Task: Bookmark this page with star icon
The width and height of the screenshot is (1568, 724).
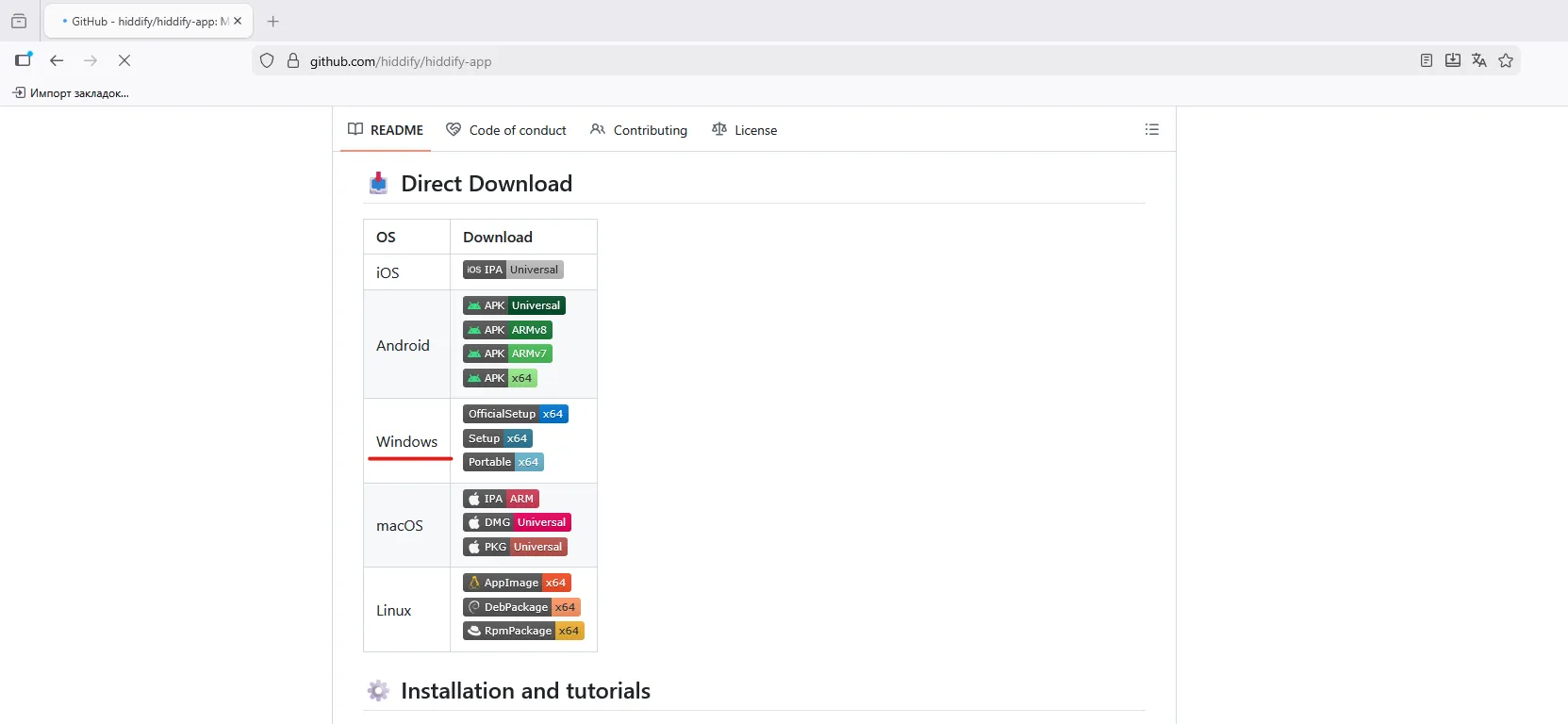Action: pos(1505,60)
